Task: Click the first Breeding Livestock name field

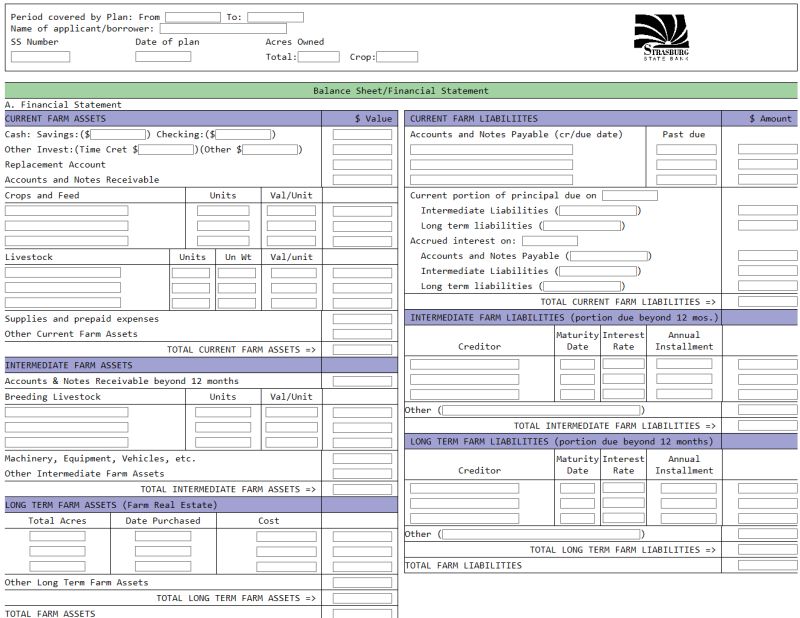Action: point(66,412)
